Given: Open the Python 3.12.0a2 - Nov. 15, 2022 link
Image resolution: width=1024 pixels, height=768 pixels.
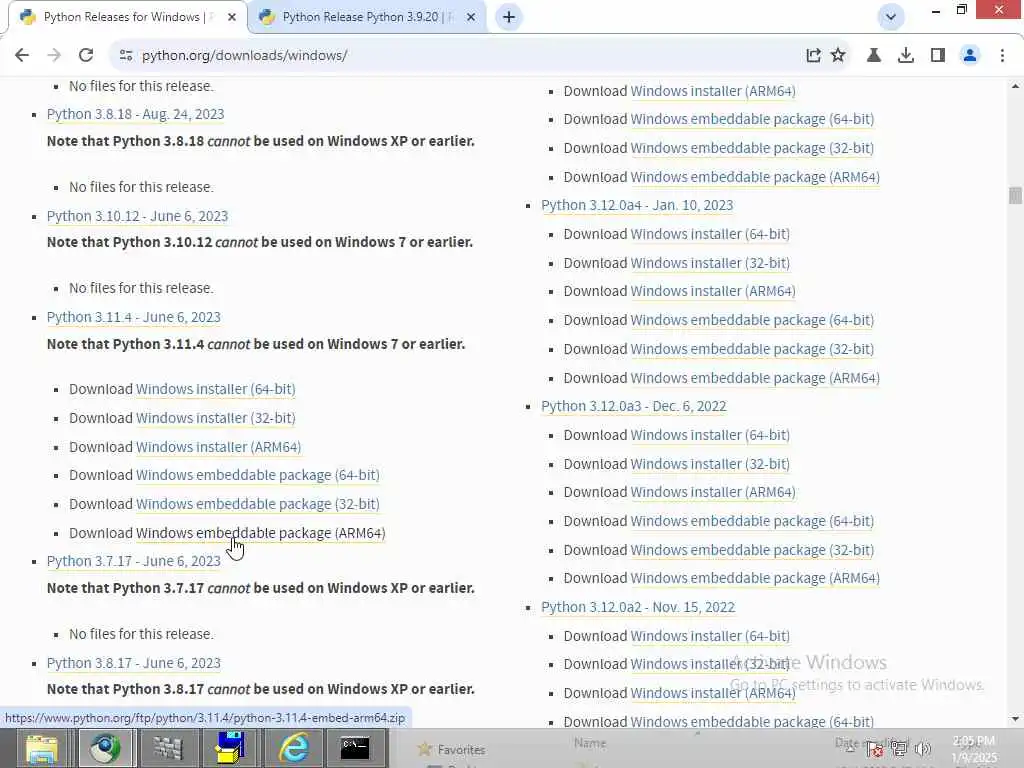Looking at the screenshot, I should click(x=637, y=607).
